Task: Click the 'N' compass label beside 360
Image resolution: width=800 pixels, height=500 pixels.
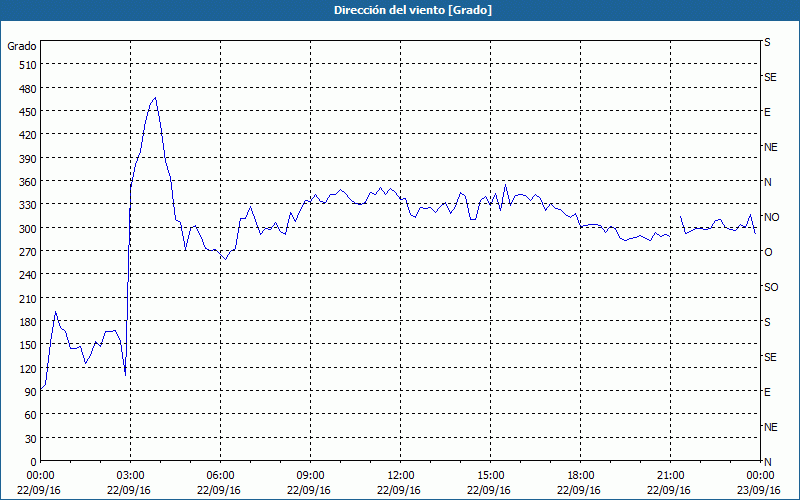Action: [x=768, y=182]
